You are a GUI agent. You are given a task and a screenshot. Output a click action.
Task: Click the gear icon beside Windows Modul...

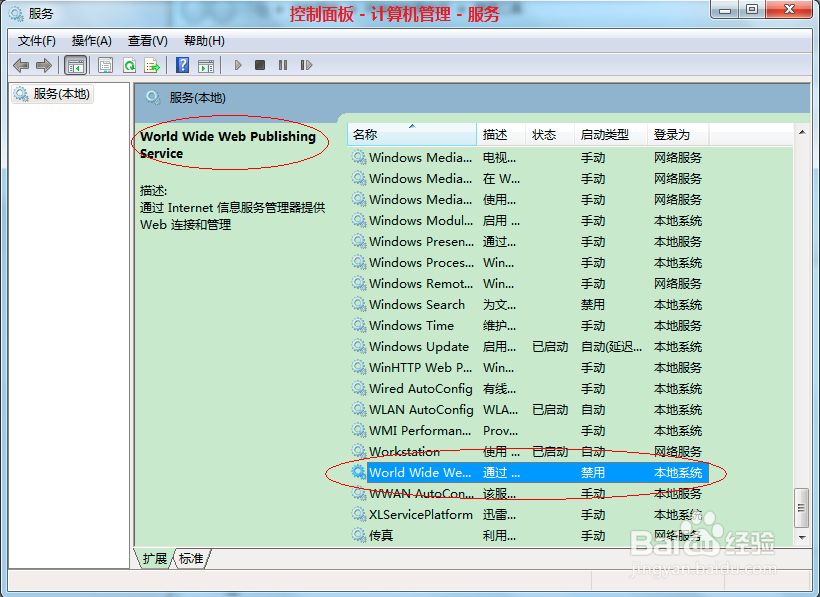click(359, 221)
